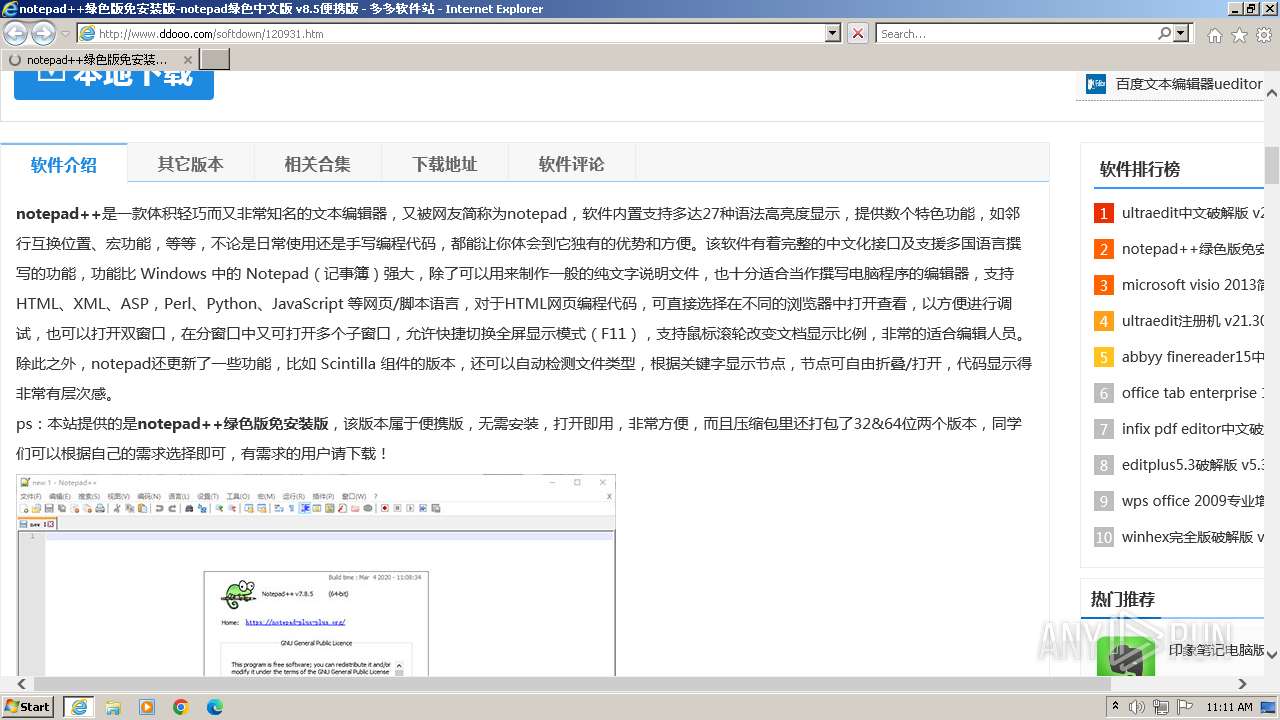
Task: Open the 印象笔记电脑版 recommendation link
Action: [1217, 650]
